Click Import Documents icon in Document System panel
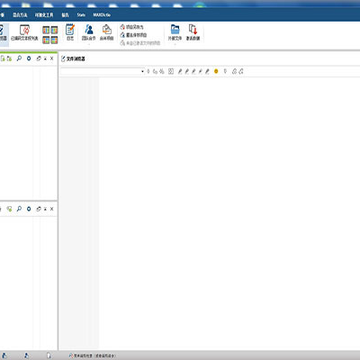The image size is (360, 360). pos(9,59)
